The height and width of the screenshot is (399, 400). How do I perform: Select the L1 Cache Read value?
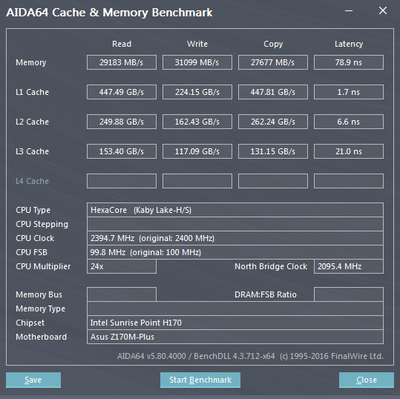tap(122, 92)
